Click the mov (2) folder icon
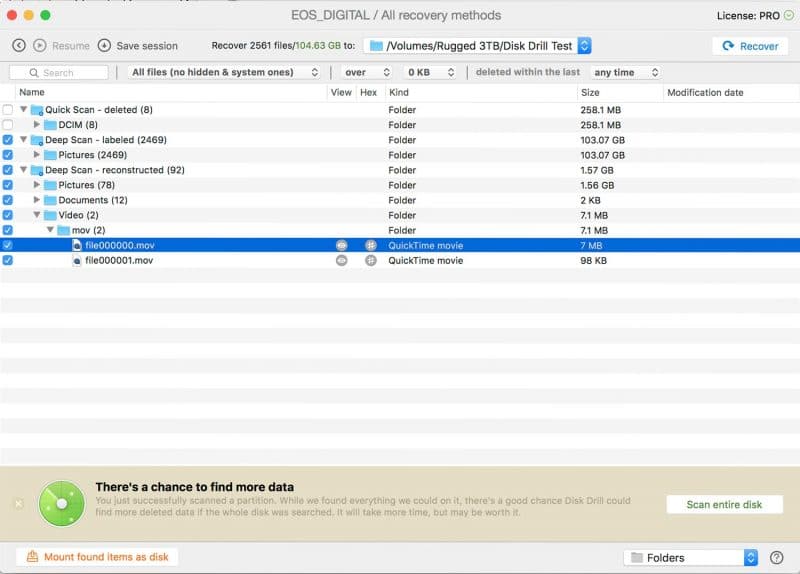The height and width of the screenshot is (574, 800). click(x=63, y=230)
